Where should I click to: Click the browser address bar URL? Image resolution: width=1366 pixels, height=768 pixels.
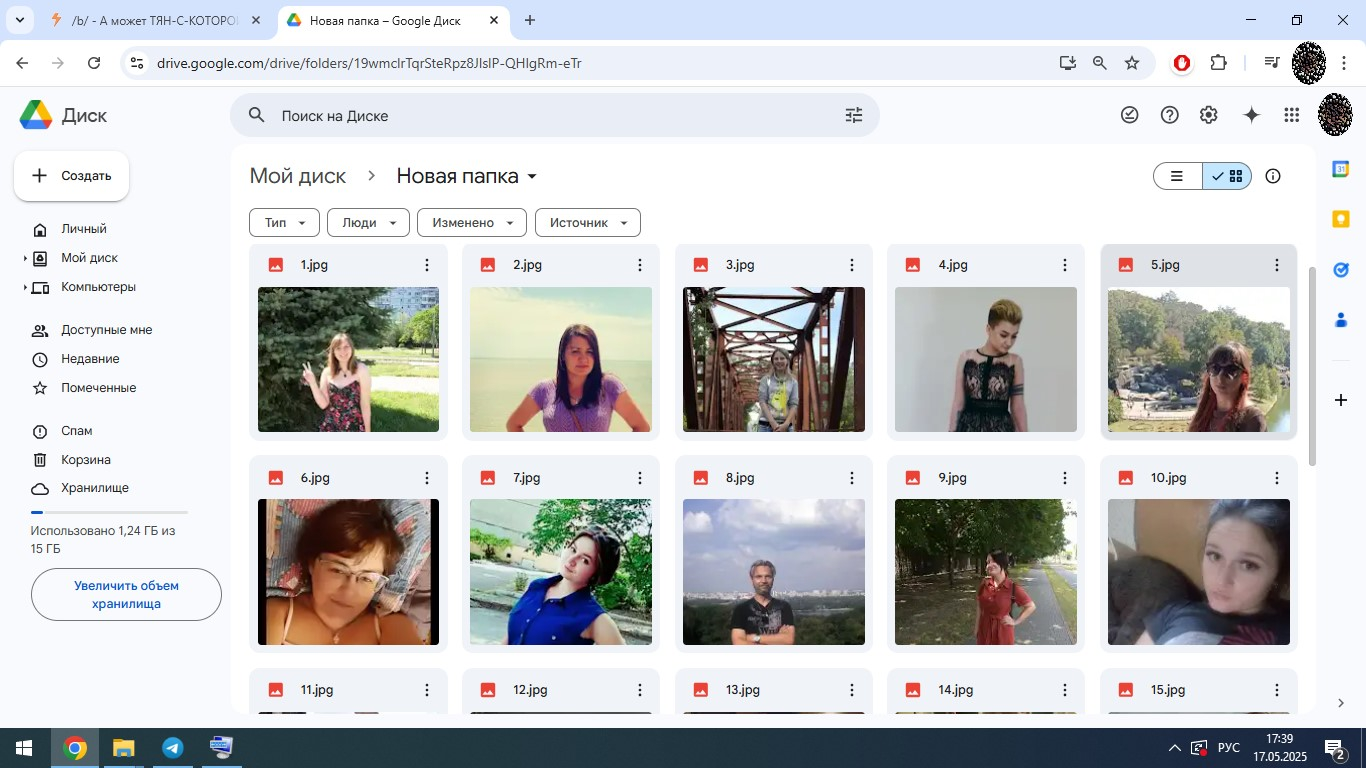click(369, 63)
